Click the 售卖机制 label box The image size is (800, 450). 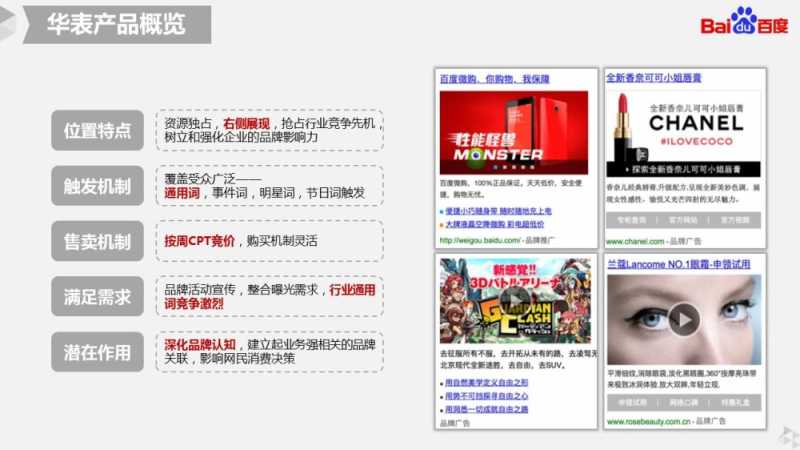tap(97, 241)
